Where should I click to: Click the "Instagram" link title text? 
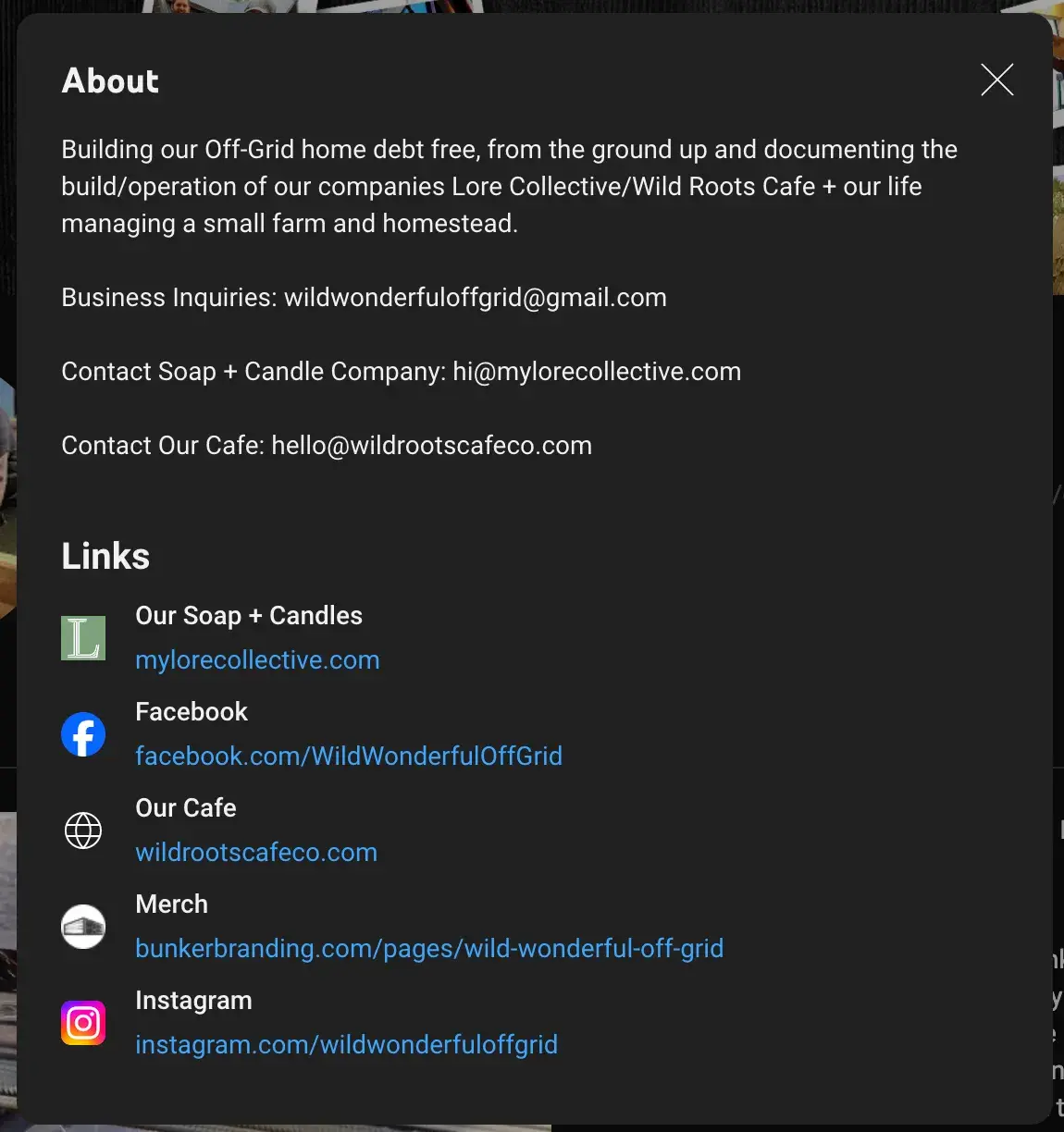pos(193,1001)
